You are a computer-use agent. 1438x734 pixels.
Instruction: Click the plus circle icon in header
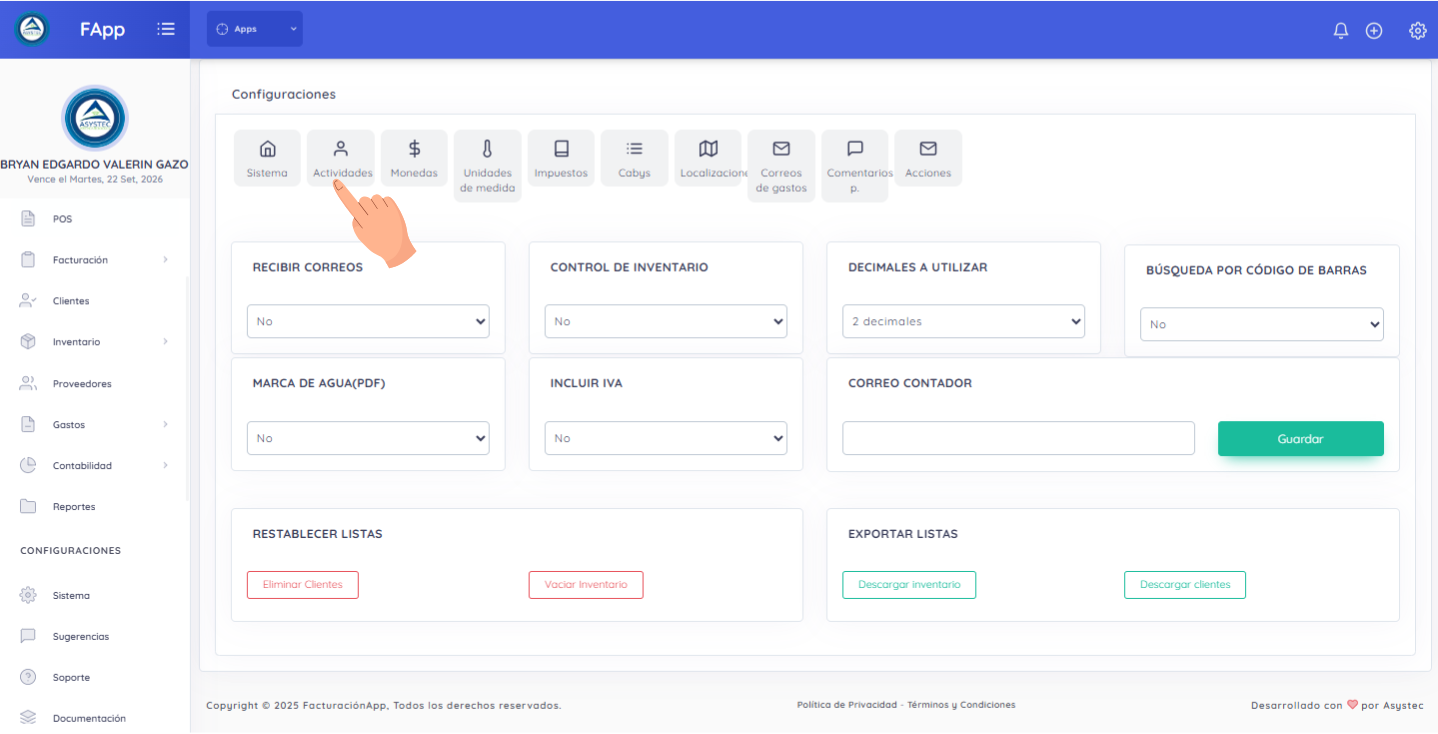click(x=1374, y=30)
